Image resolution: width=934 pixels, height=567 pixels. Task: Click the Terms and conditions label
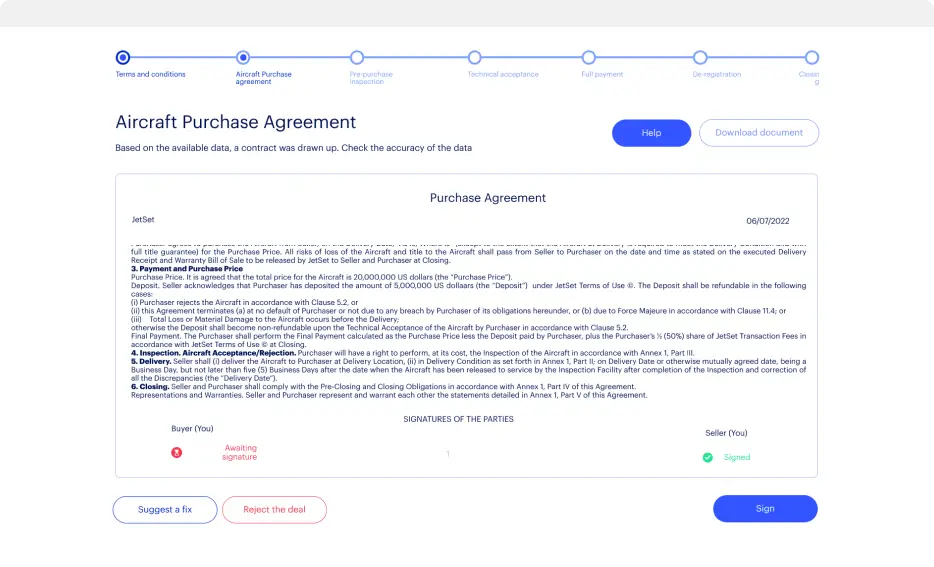coord(150,74)
